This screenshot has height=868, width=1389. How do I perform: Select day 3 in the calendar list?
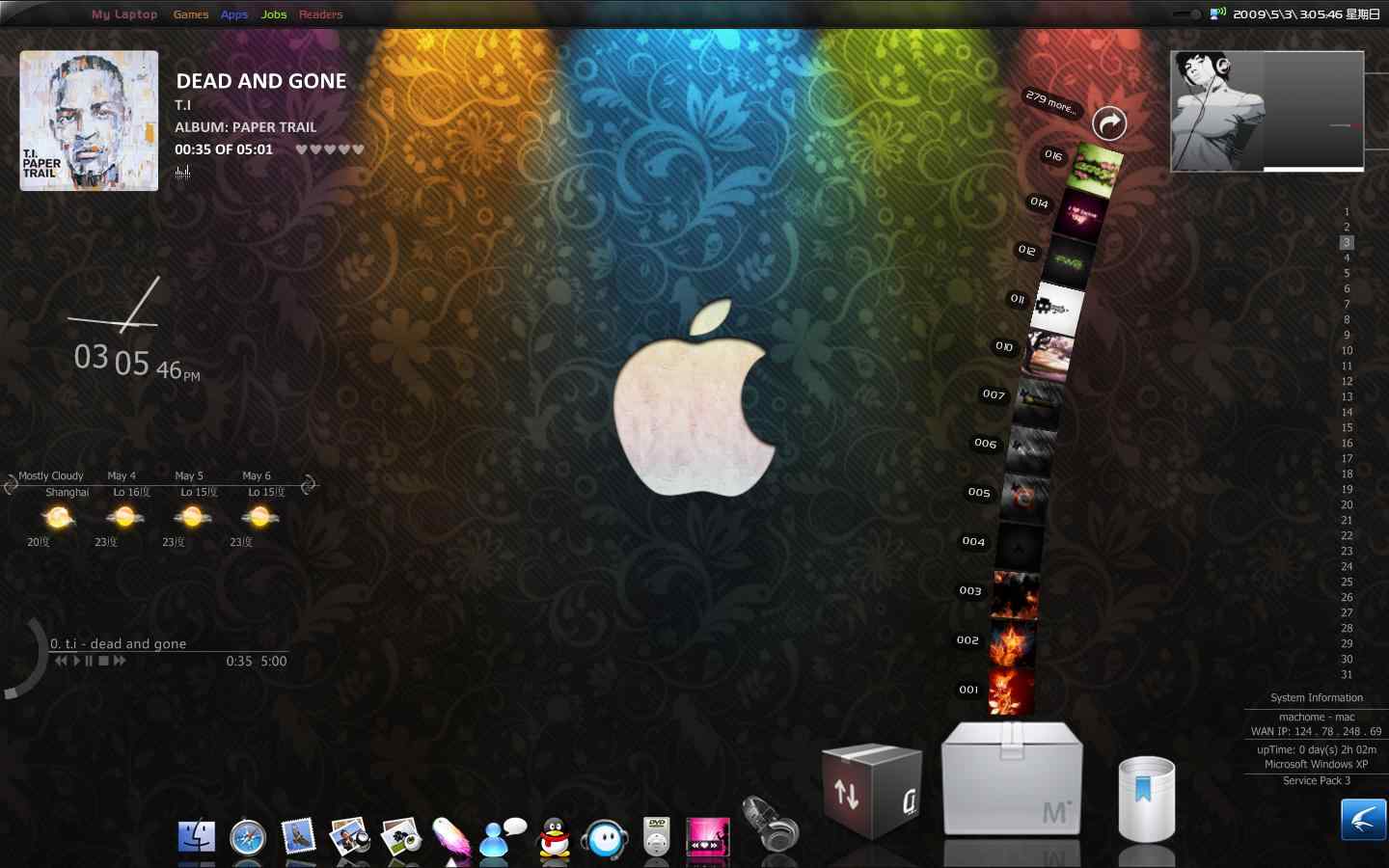tap(1347, 242)
